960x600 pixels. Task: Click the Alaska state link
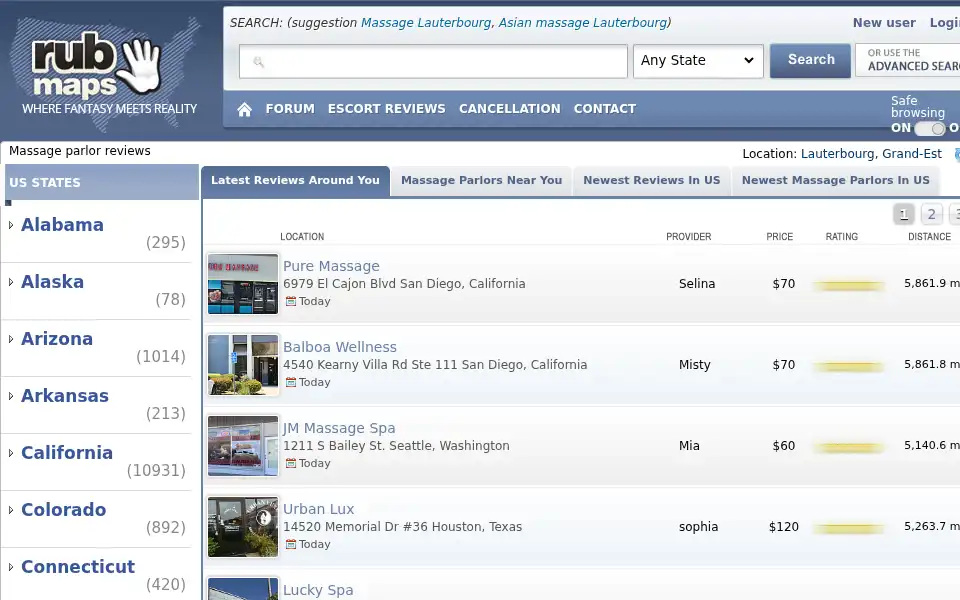53,282
